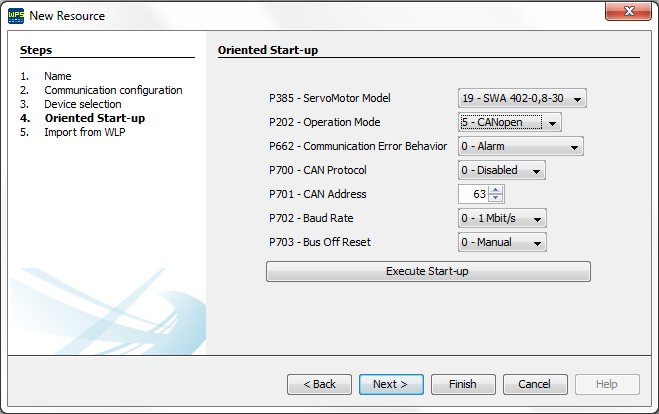The image size is (659, 414).
Task: Open the P700 CAN Protocol dropdown
Action: [502, 170]
